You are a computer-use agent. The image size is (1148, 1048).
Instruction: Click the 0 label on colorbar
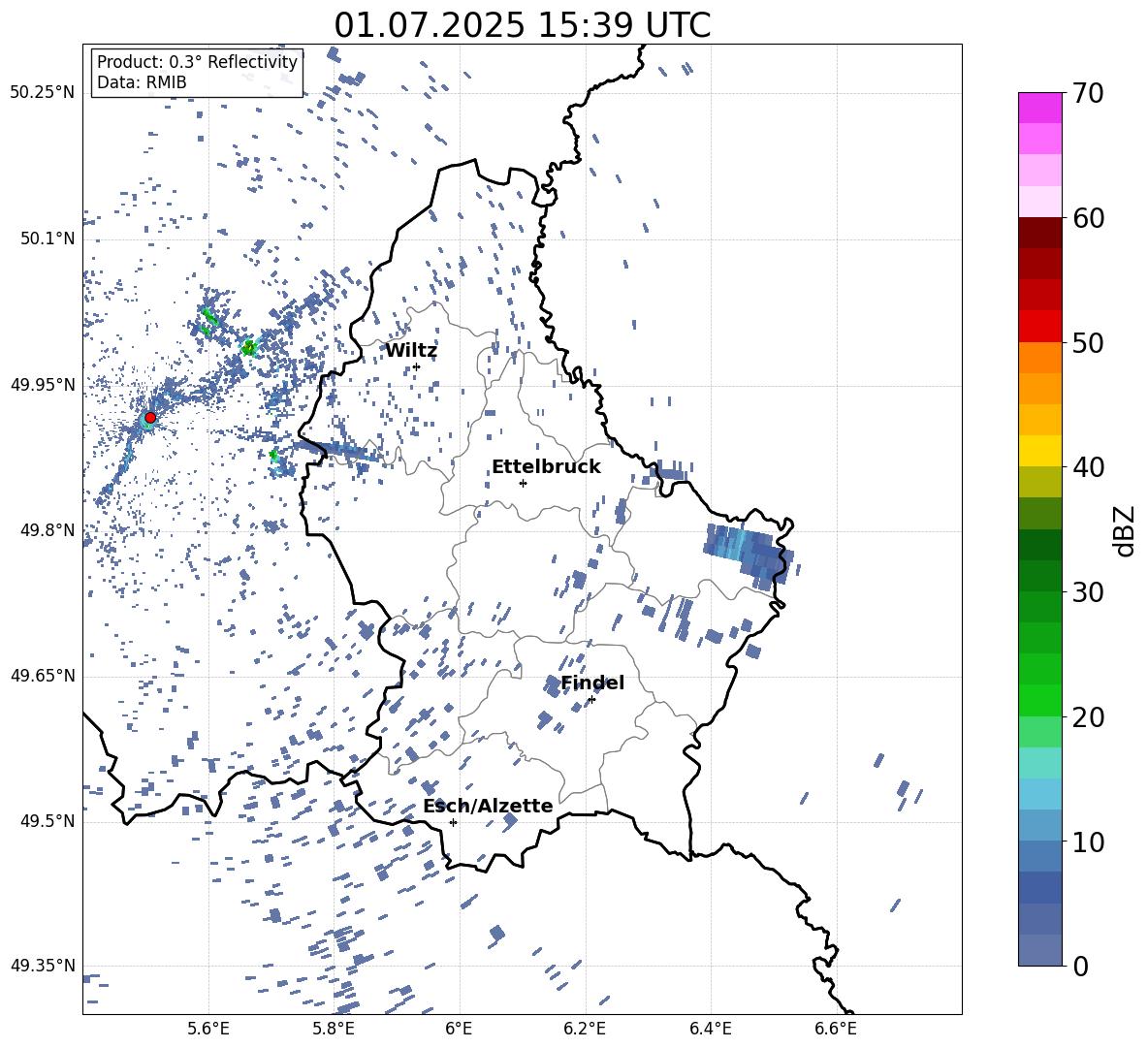point(1079,966)
